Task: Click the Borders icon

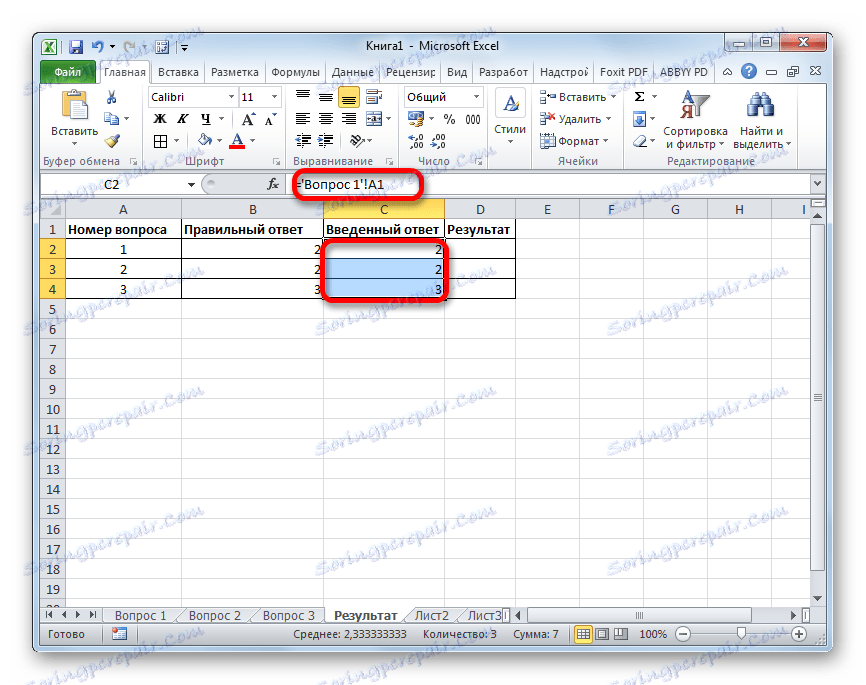Action: coord(160,141)
